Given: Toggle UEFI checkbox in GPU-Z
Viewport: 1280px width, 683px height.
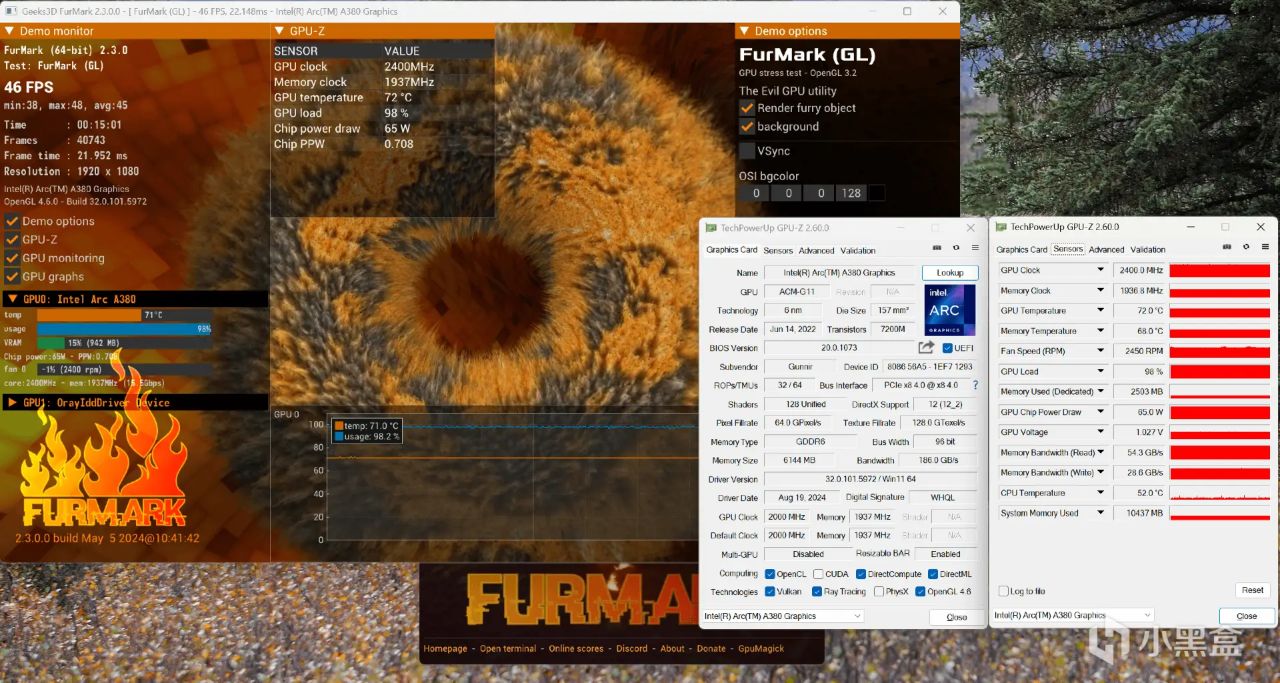Looking at the screenshot, I should tap(947, 348).
